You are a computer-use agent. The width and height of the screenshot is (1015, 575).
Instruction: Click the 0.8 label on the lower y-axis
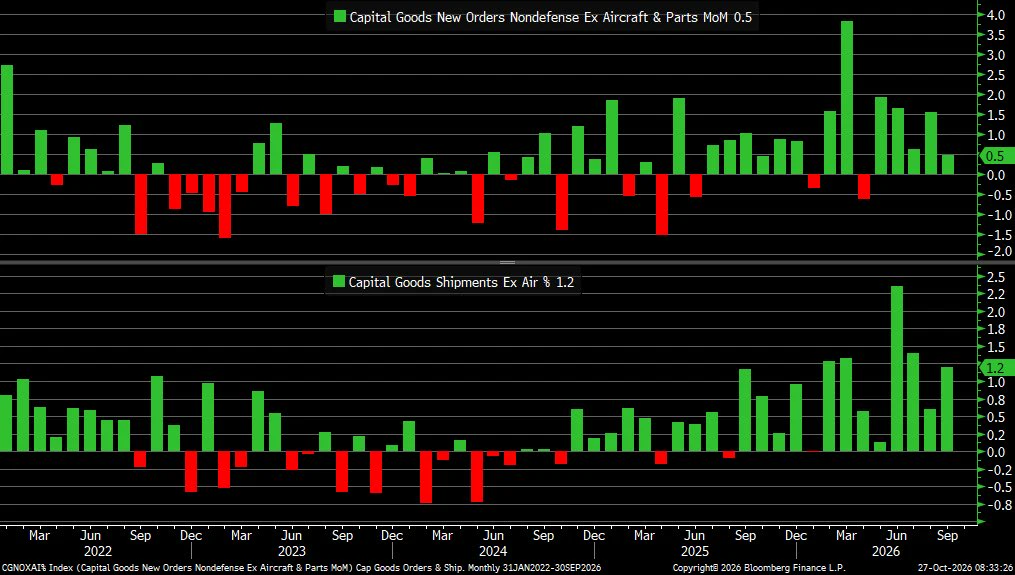996,400
